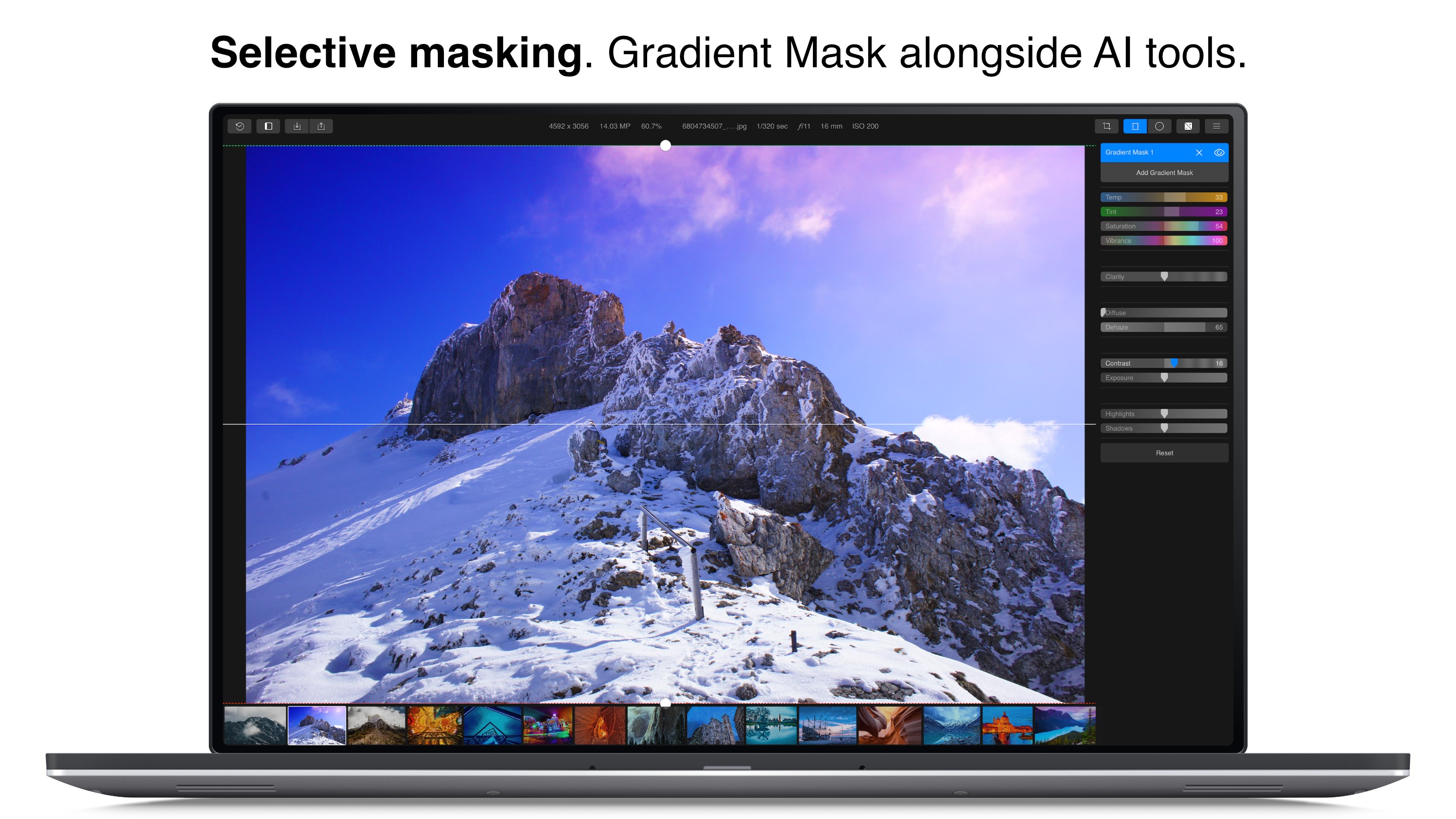Select the Crop tool
The width and height of the screenshot is (1456, 819).
pyautogui.click(x=1106, y=126)
